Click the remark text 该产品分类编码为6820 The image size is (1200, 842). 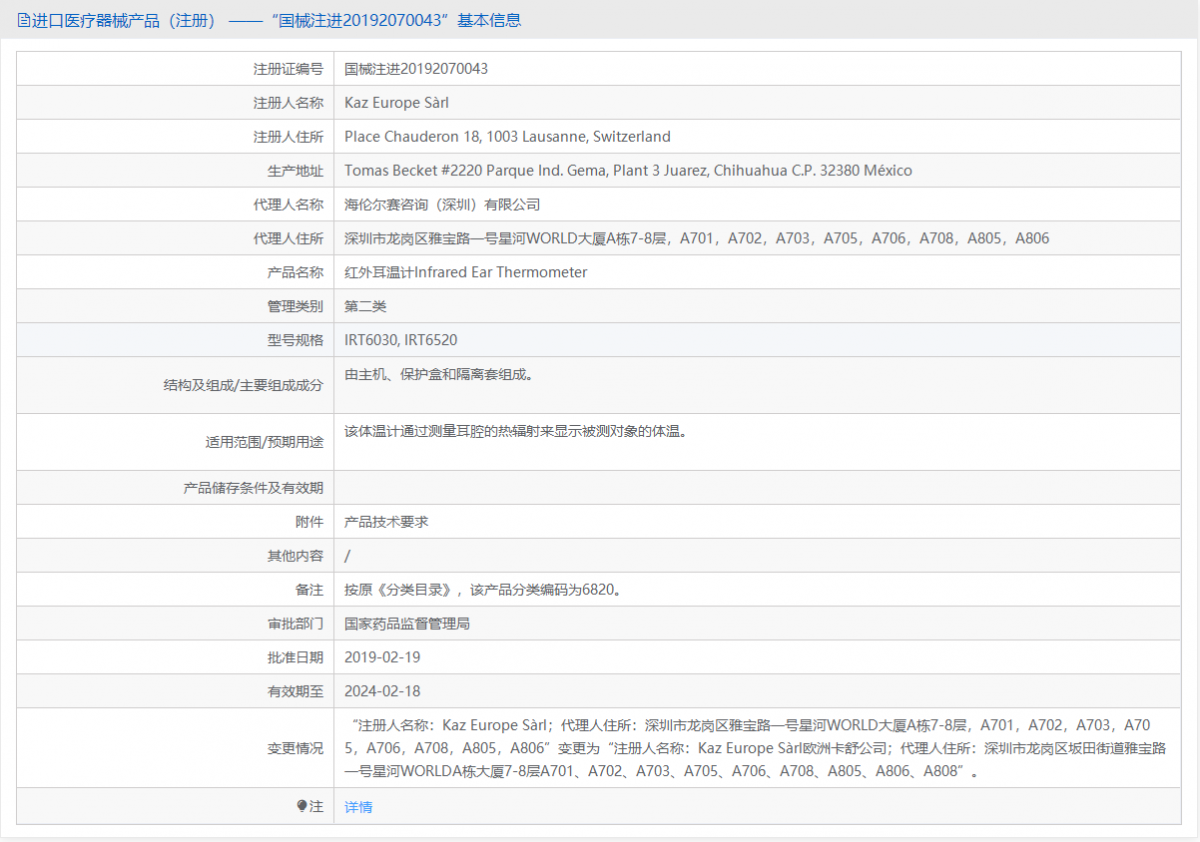(x=546, y=590)
